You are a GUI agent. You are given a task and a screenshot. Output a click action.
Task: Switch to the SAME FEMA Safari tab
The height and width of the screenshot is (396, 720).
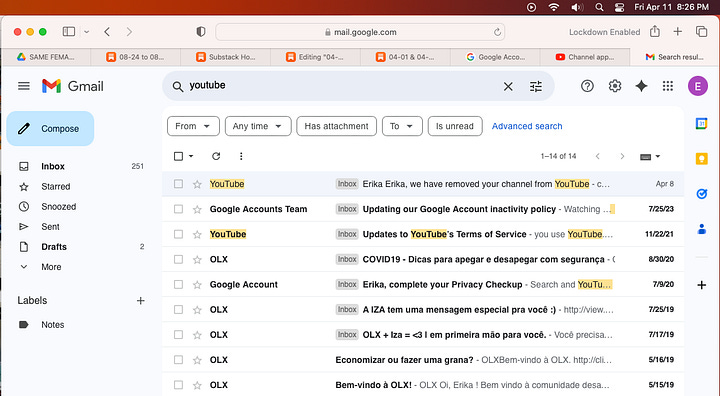click(46, 57)
